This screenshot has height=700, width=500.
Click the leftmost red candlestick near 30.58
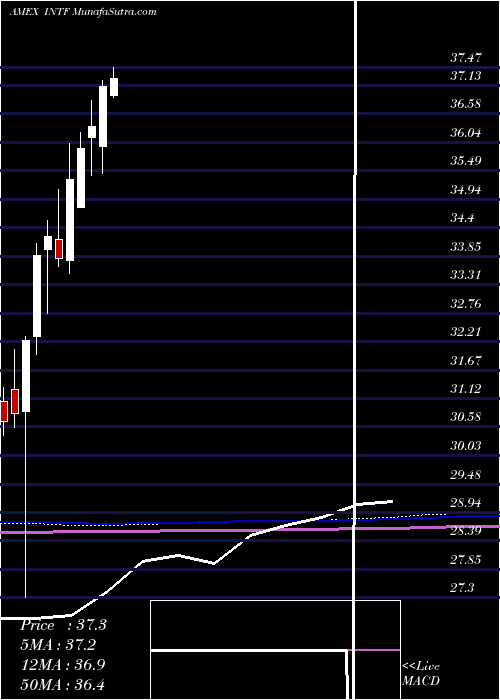point(4,412)
